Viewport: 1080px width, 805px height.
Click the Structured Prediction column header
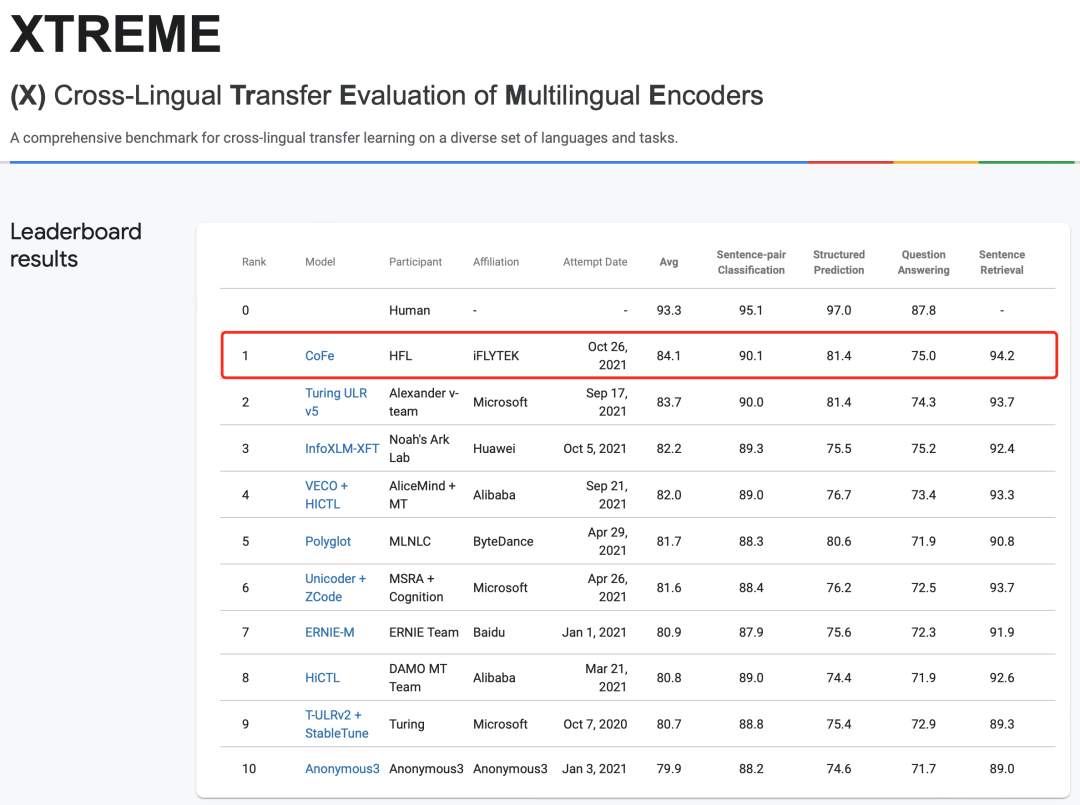tap(839, 262)
